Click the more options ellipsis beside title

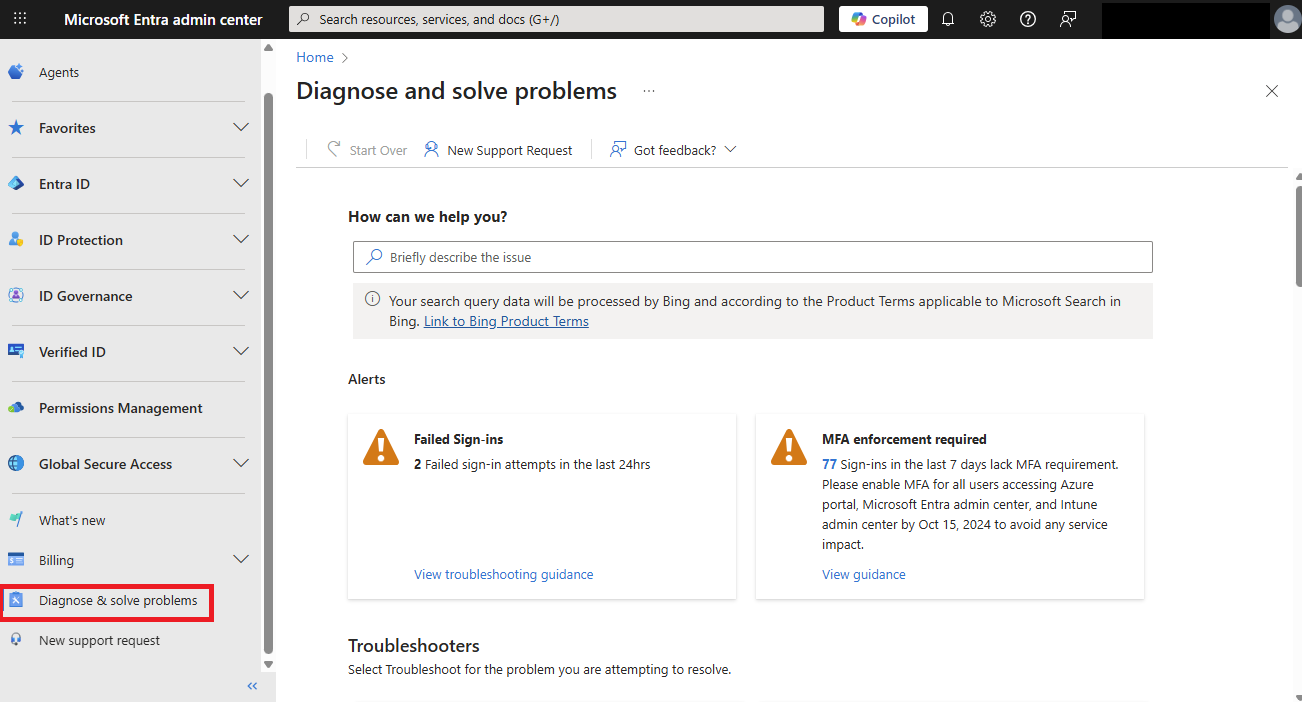(x=649, y=91)
